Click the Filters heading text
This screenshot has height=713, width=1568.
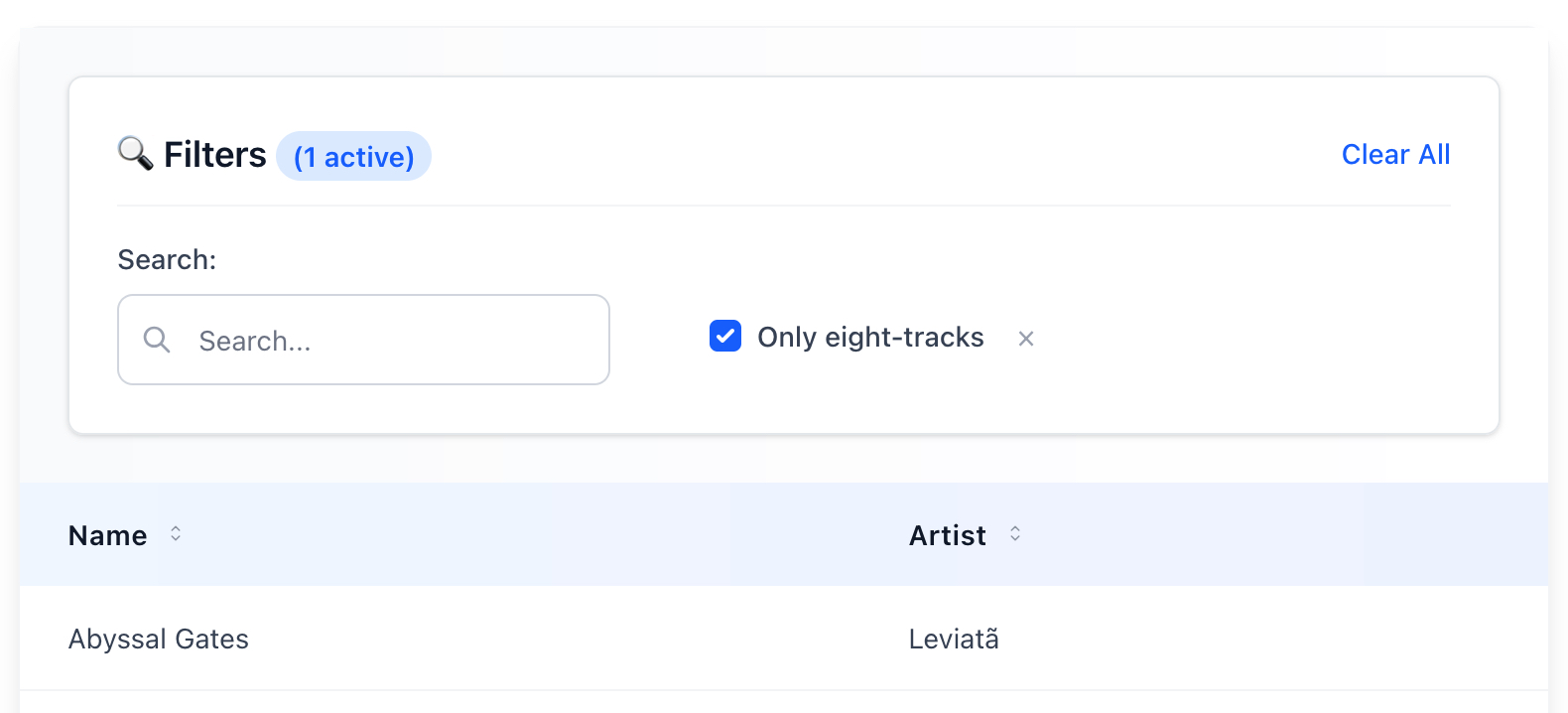tap(215, 155)
